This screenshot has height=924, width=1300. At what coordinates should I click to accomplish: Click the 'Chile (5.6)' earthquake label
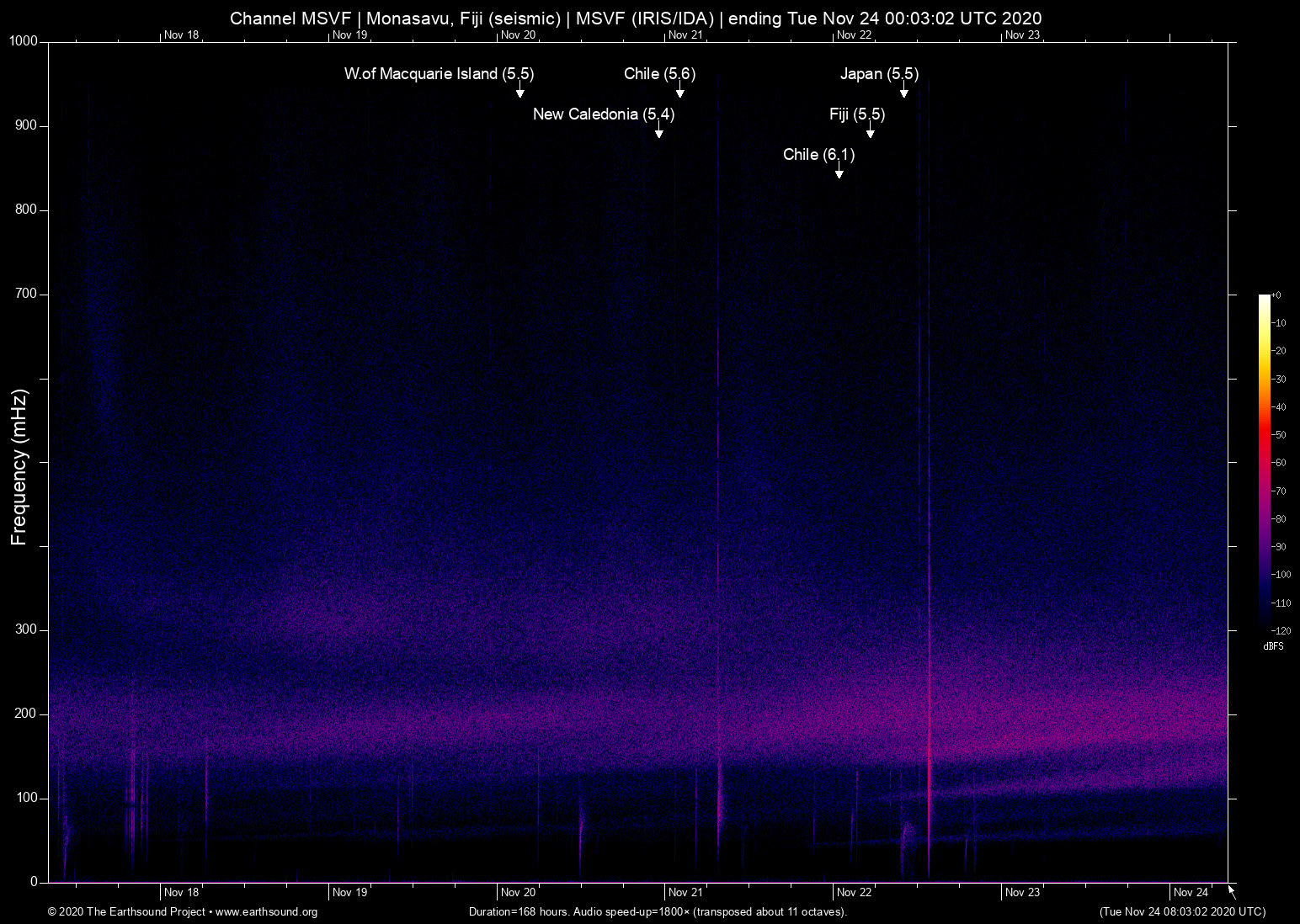point(660,74)
